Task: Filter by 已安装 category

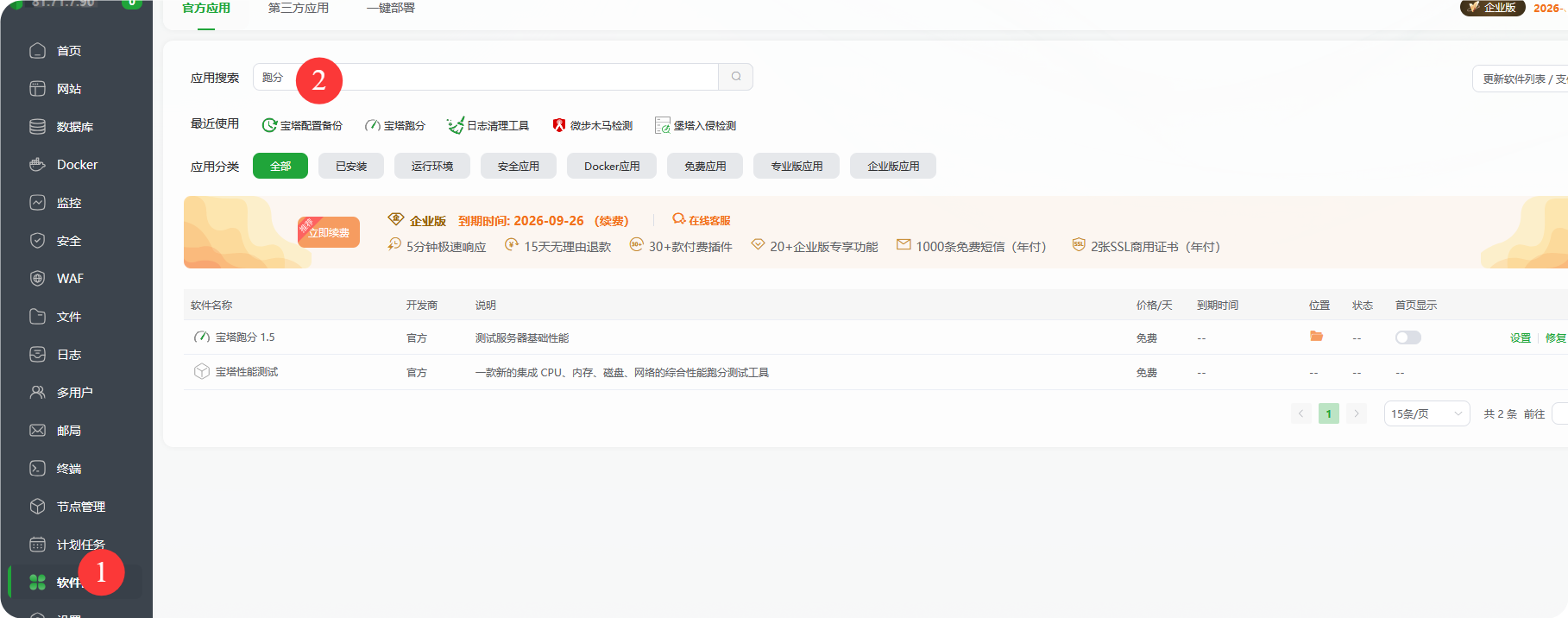Action: pos(351,167)
